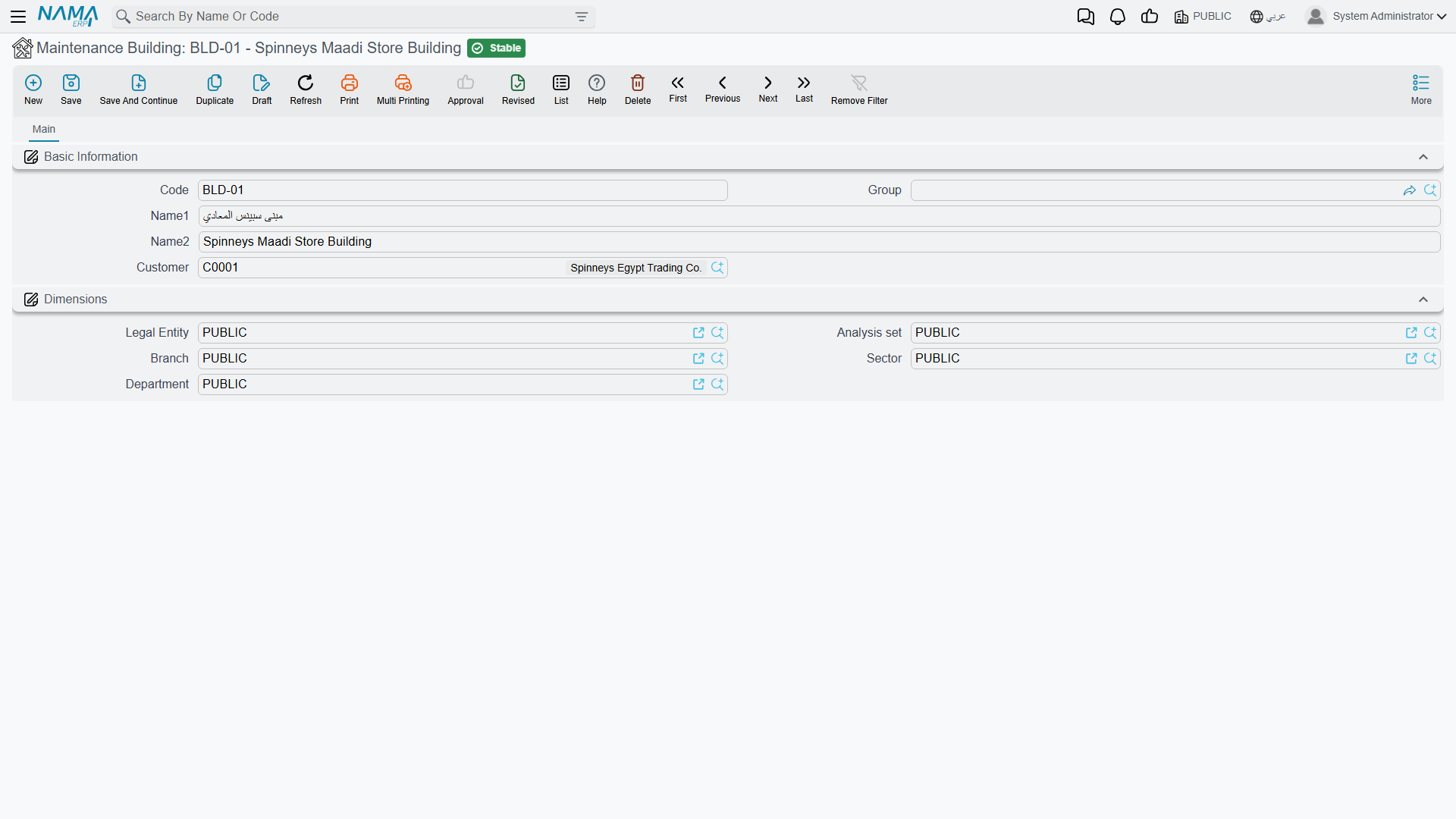Search Sector lookup icon
The width and height of the screenshot is (1456, 819).
point(1430,359)
